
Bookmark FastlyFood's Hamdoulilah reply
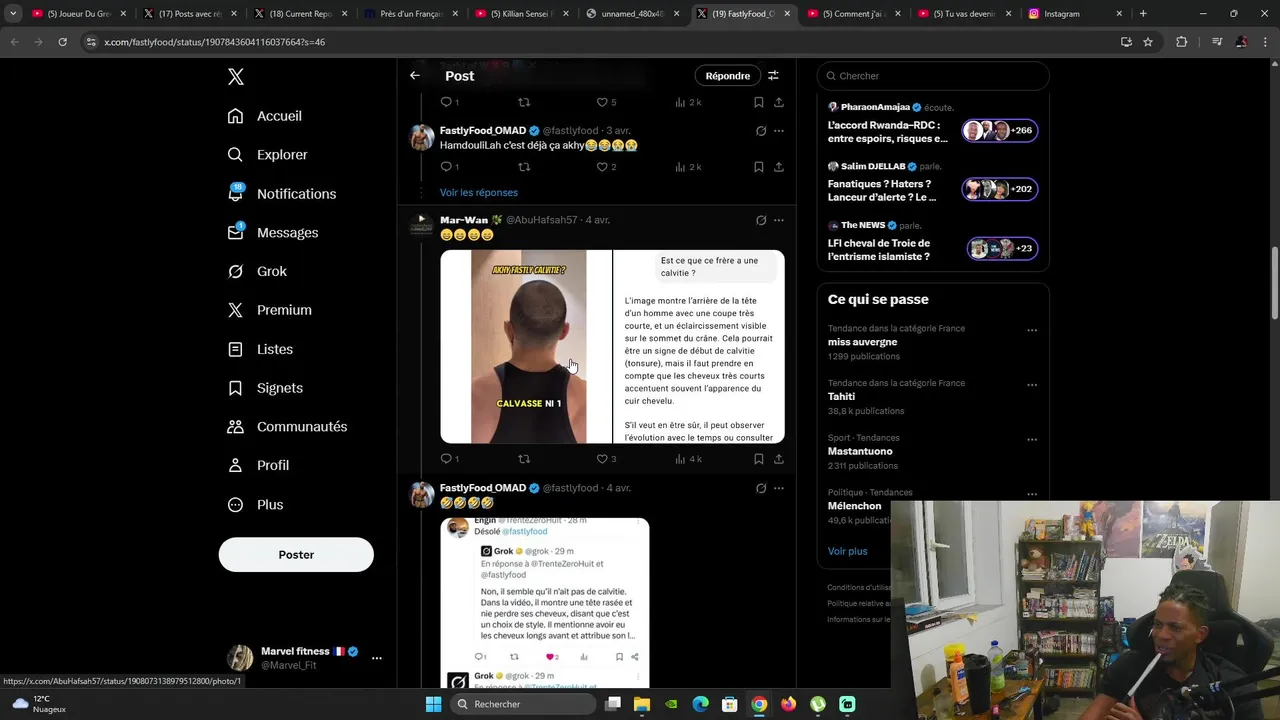[759, 167]
